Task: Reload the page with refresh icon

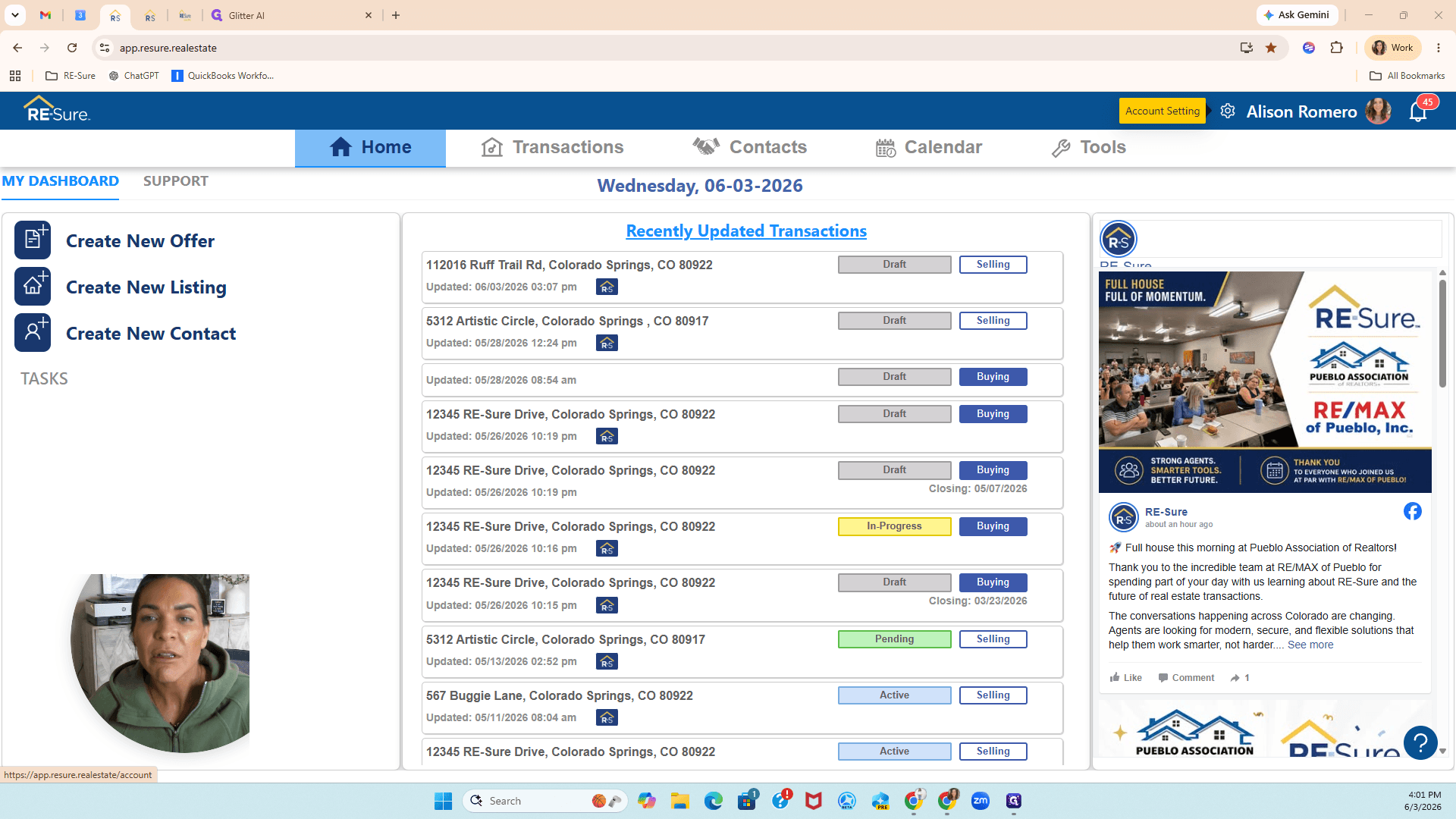Action: click(x=72, y=48)
